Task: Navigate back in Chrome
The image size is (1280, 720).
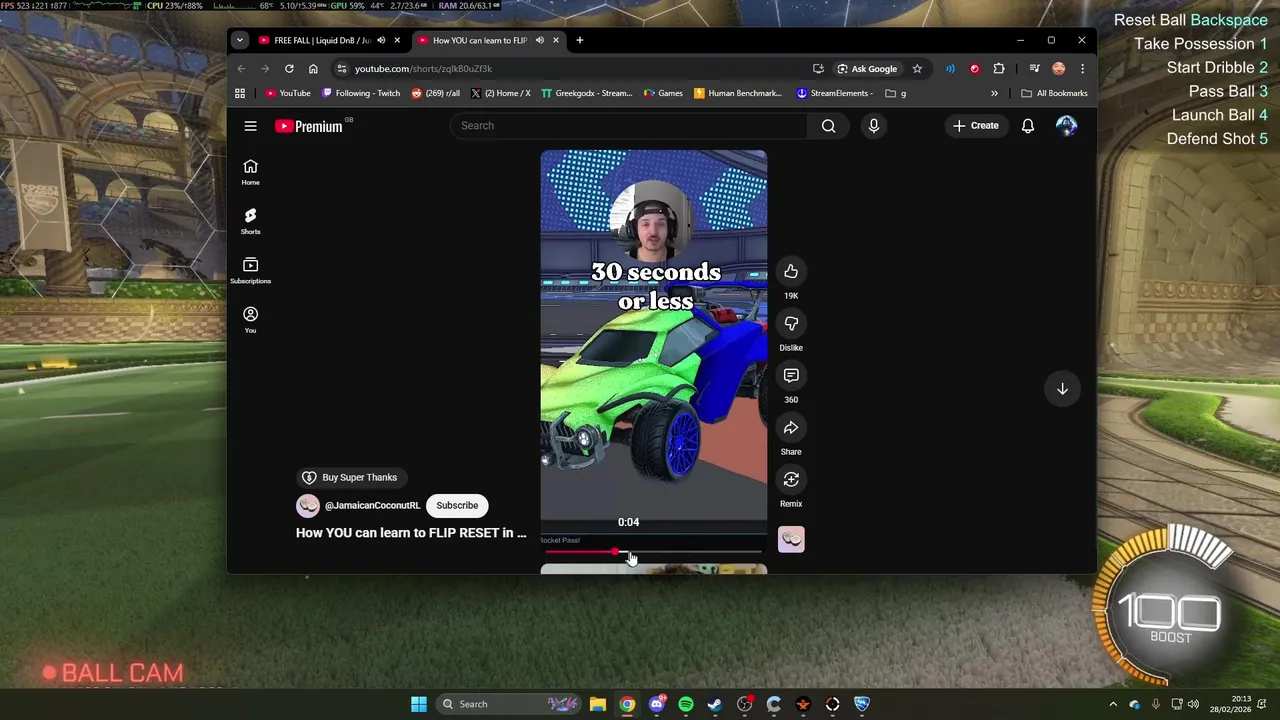Action: [241, 69]
